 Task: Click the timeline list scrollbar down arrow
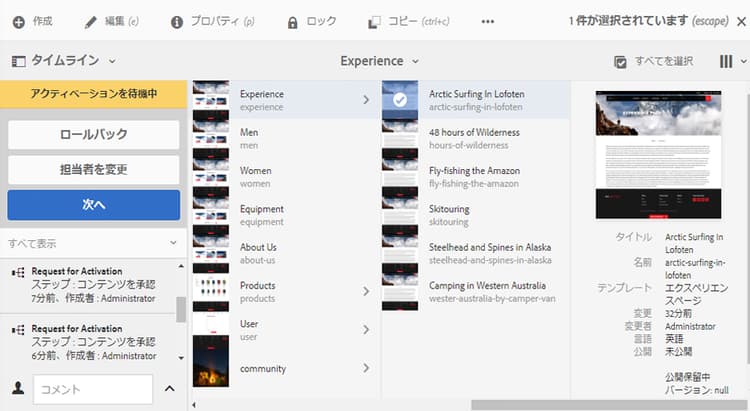click(x=181, y=357)
